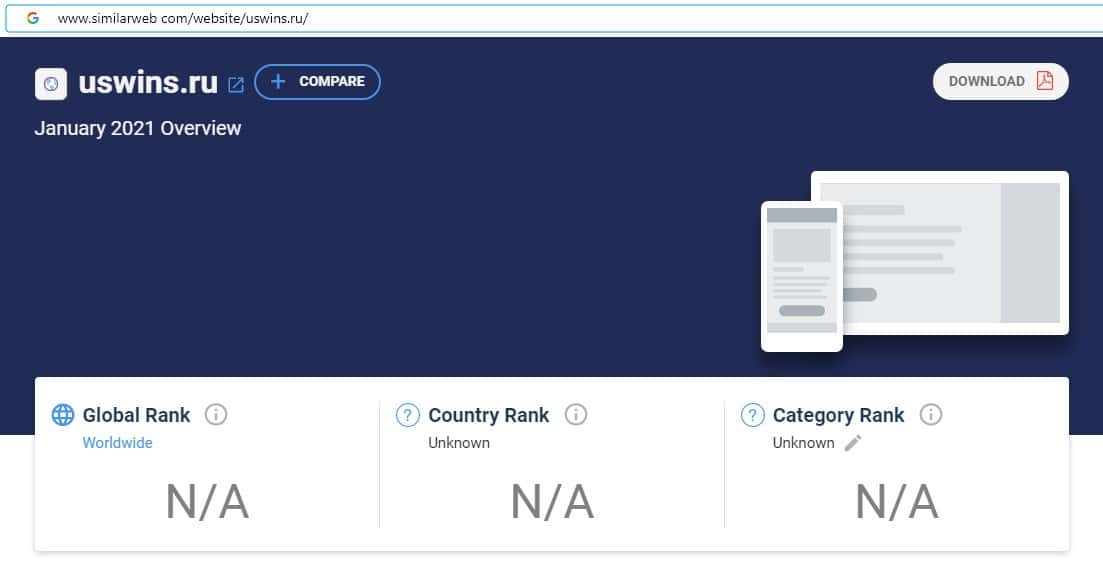Click the Country Rank N/A value

point(552,502)
